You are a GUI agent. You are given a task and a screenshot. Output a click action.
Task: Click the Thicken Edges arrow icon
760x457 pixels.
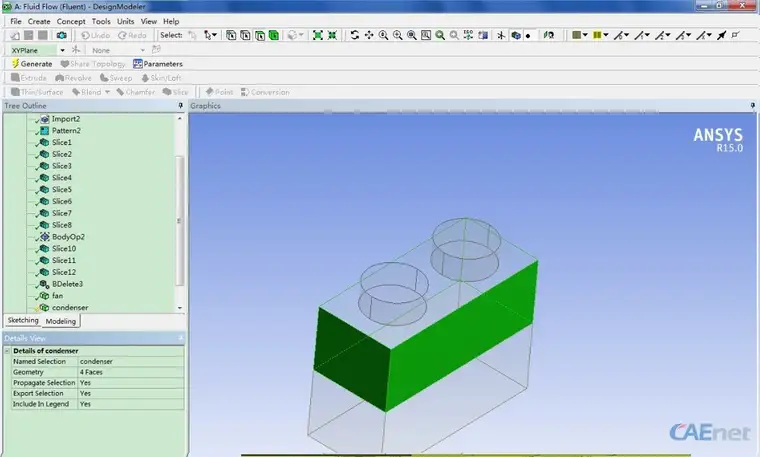(722, 35)
